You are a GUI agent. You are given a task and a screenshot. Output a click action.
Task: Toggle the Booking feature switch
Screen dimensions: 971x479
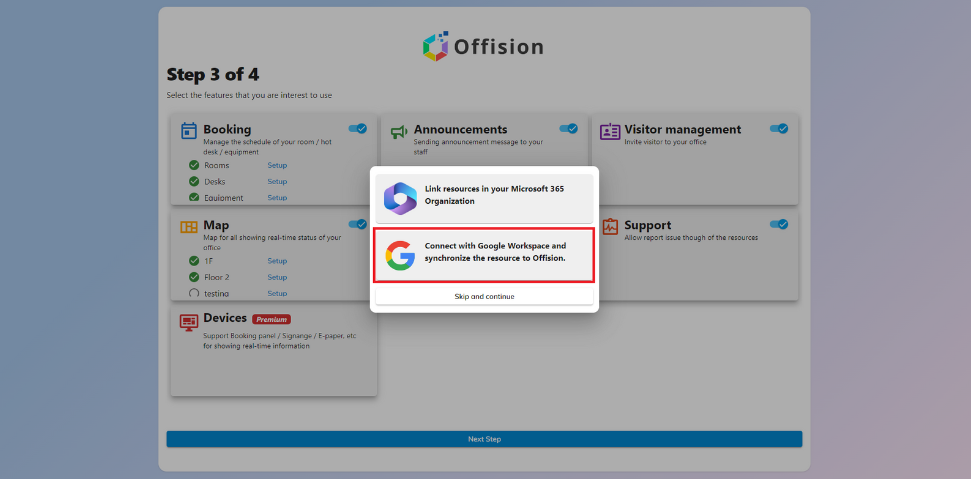[x=358, y=128]
